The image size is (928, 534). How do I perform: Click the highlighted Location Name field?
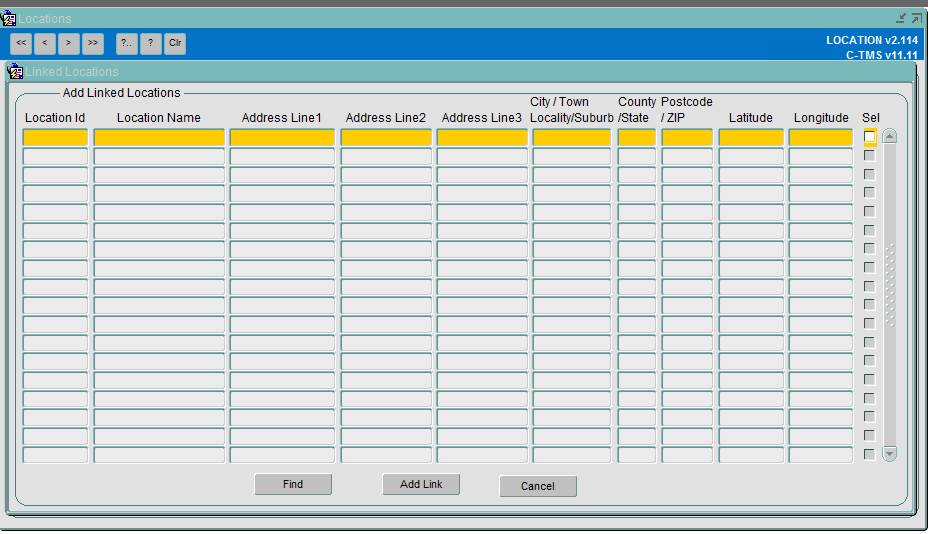coord(159,137)
